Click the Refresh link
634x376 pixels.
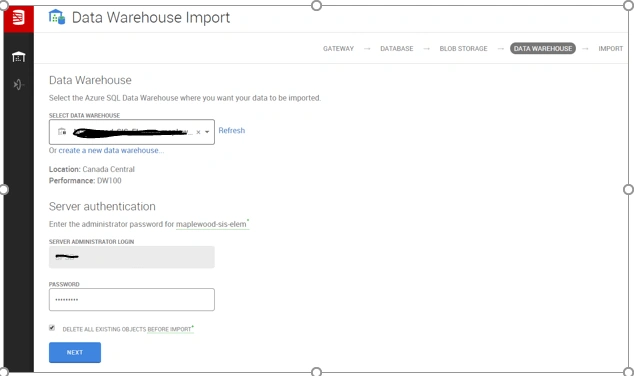pyautogui.click(x=232, y=131)
